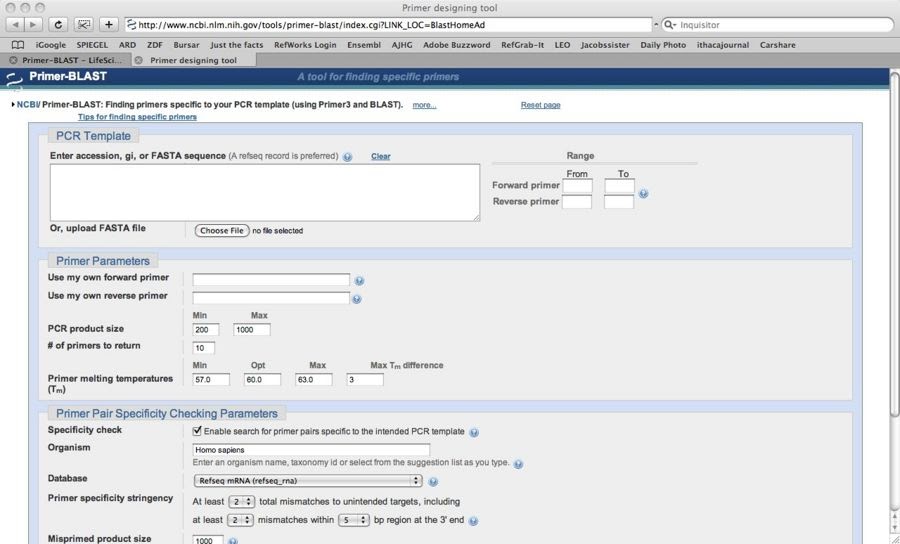900x544 pixels.
Task: Click the PCR product size Max field
Action: coord(252,329)
